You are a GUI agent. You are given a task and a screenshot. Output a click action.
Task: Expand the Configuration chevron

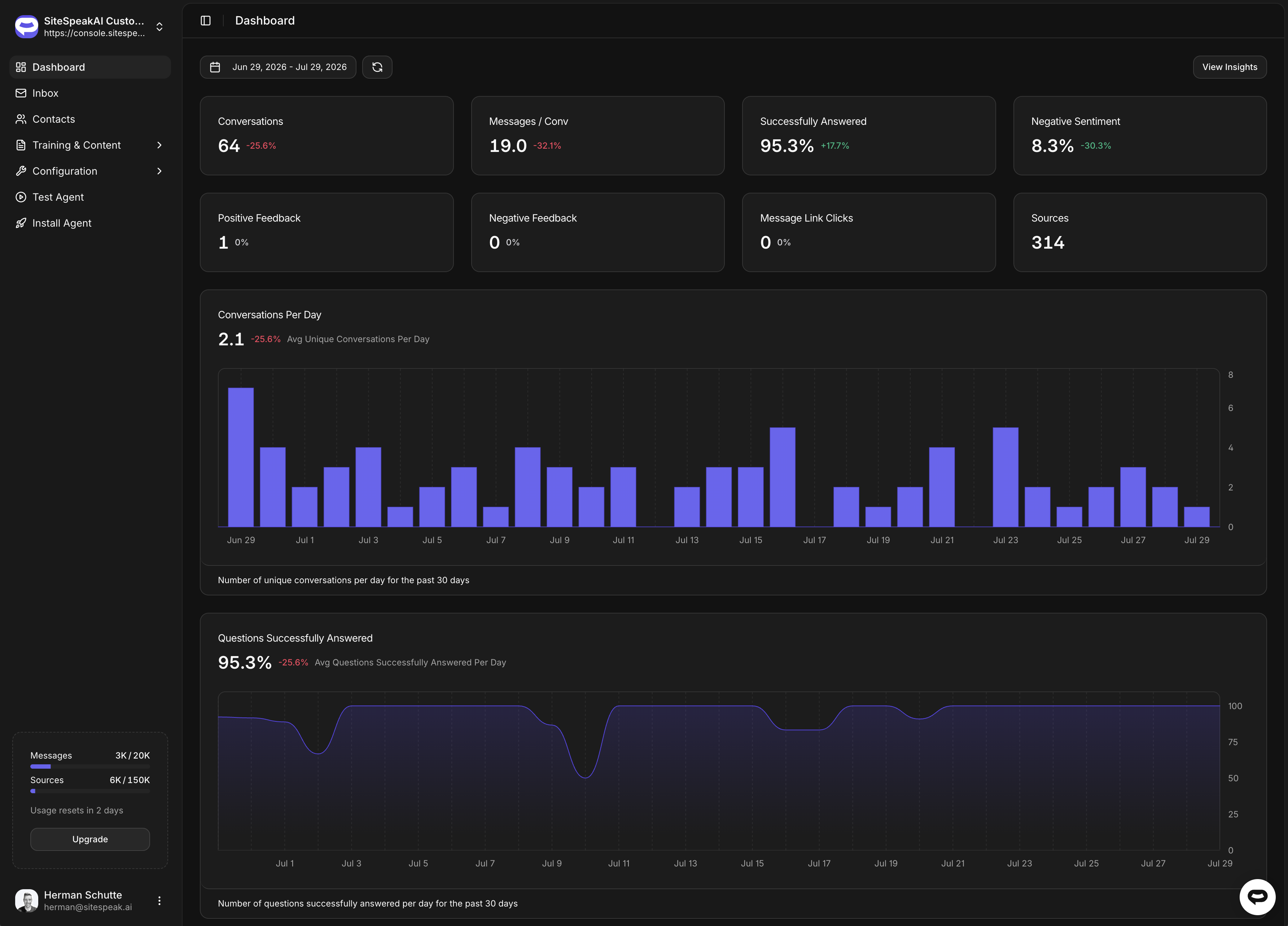159,171
